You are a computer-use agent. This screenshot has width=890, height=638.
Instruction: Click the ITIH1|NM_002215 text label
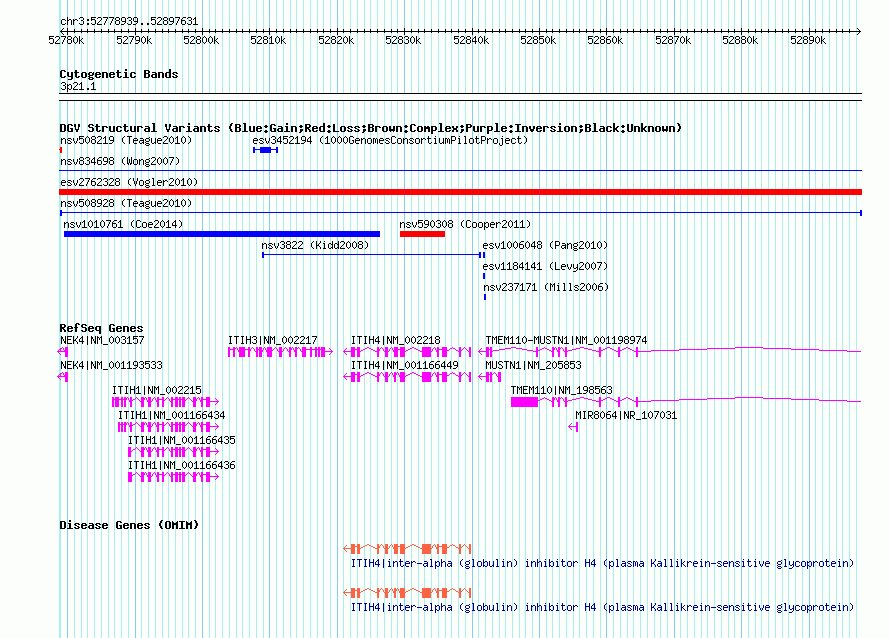point(157,390)
